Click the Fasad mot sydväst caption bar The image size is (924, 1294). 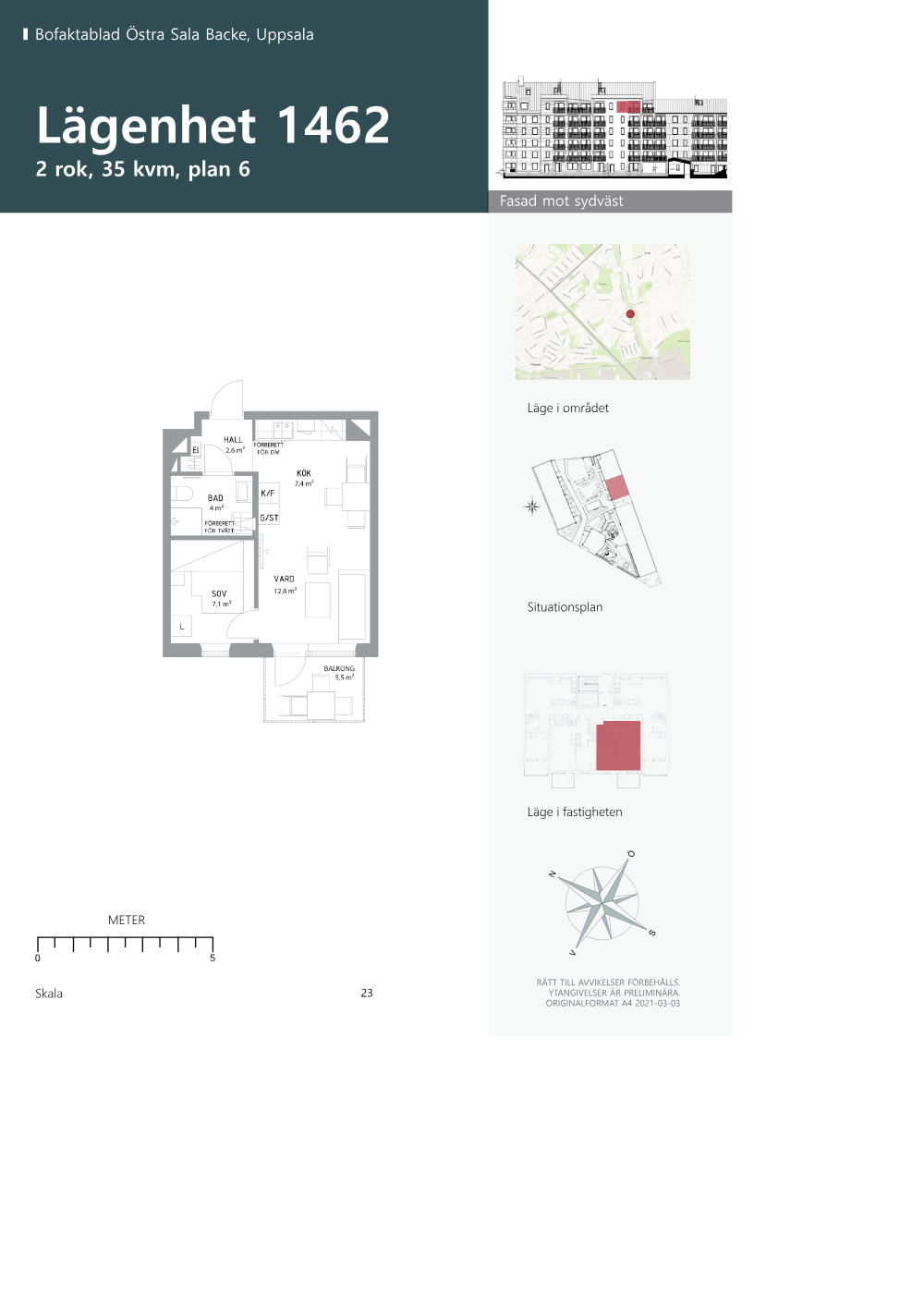[610, 201]
